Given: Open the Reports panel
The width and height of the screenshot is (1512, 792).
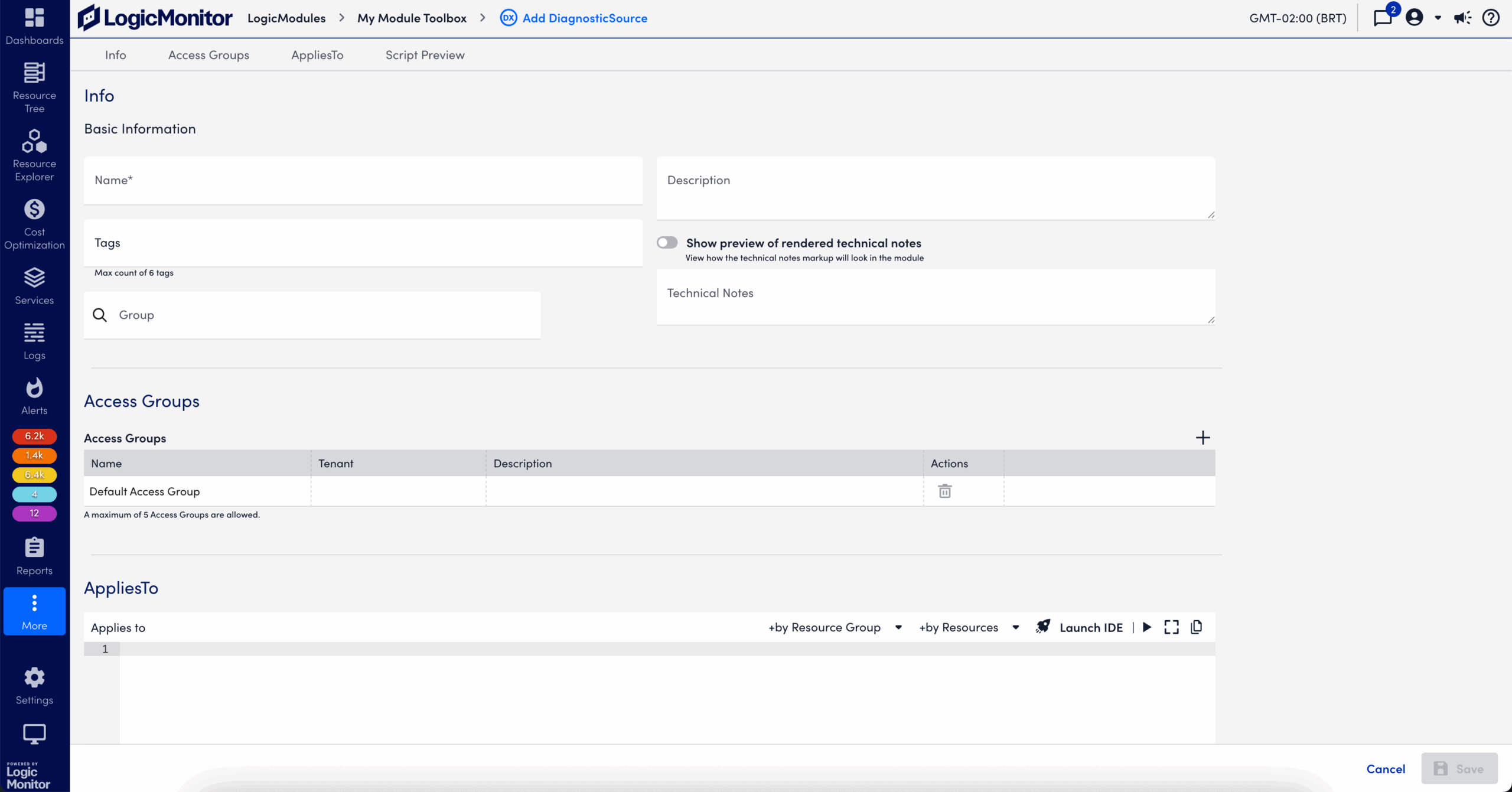Looking at the screenshot, I should (34, 553).
